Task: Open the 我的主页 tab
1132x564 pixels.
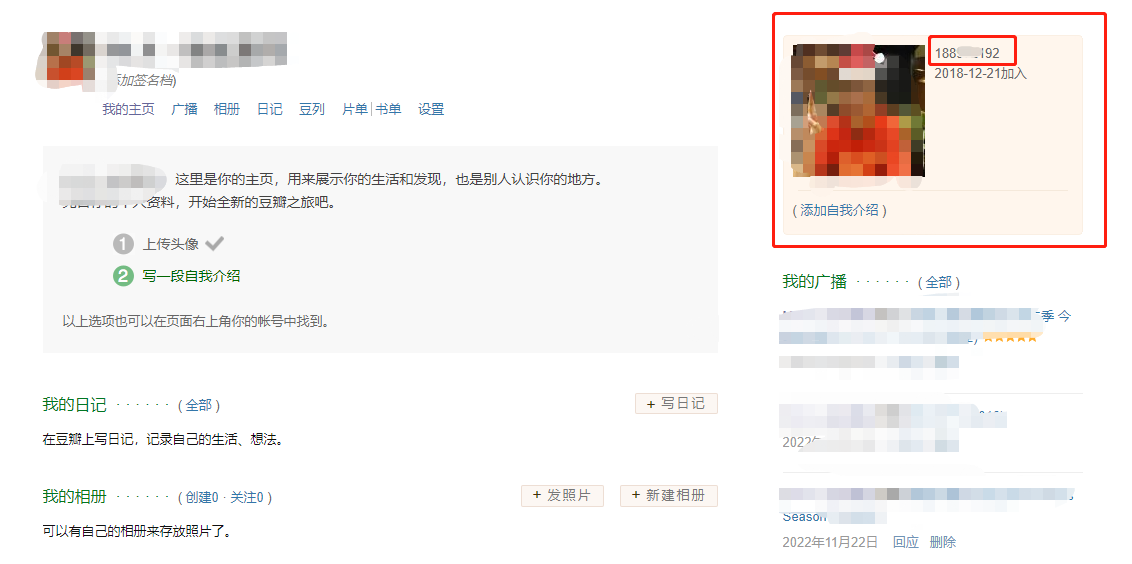Action: click(x=129, y=110)
